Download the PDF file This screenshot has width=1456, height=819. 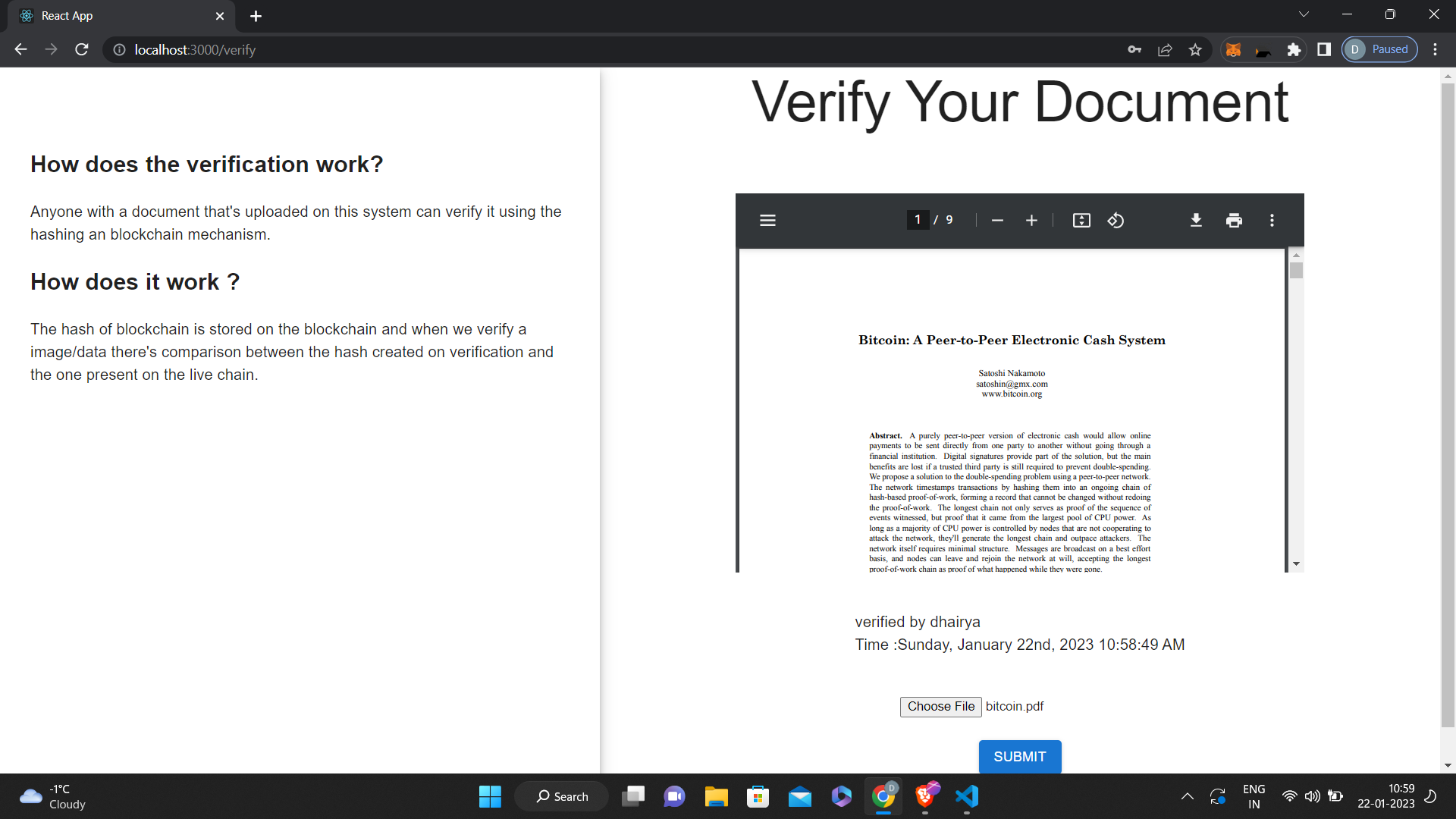point(1196,221)
